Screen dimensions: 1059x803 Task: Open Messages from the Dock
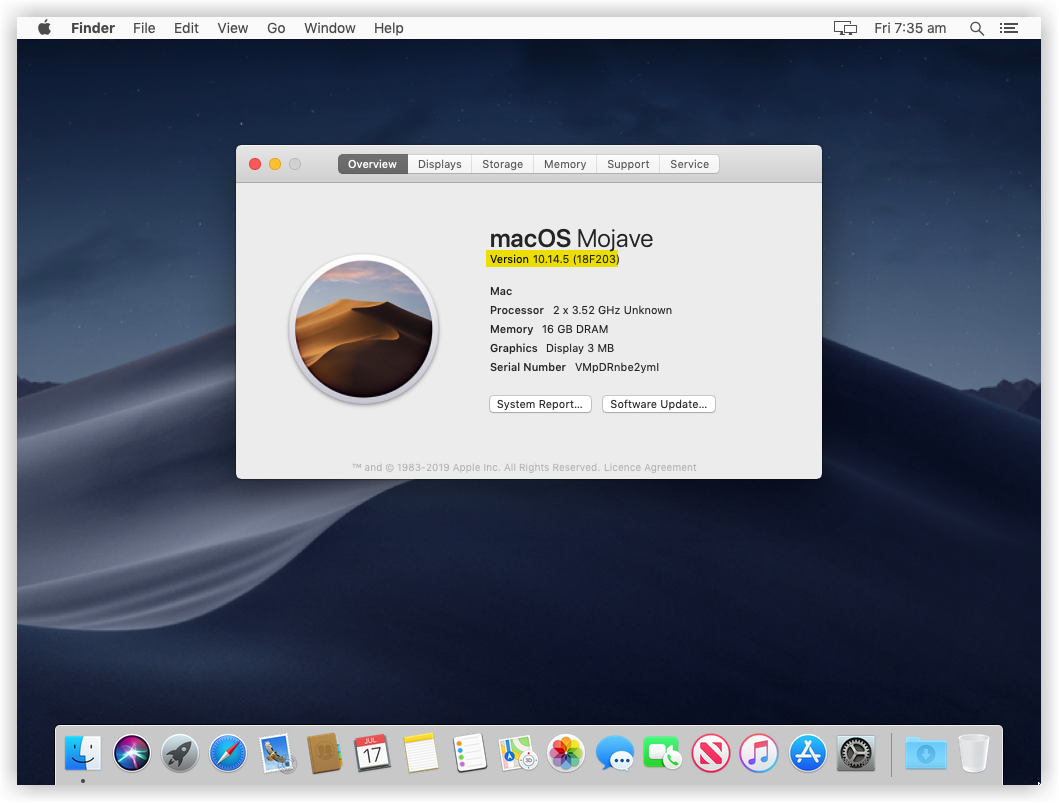tap(615, 753)
